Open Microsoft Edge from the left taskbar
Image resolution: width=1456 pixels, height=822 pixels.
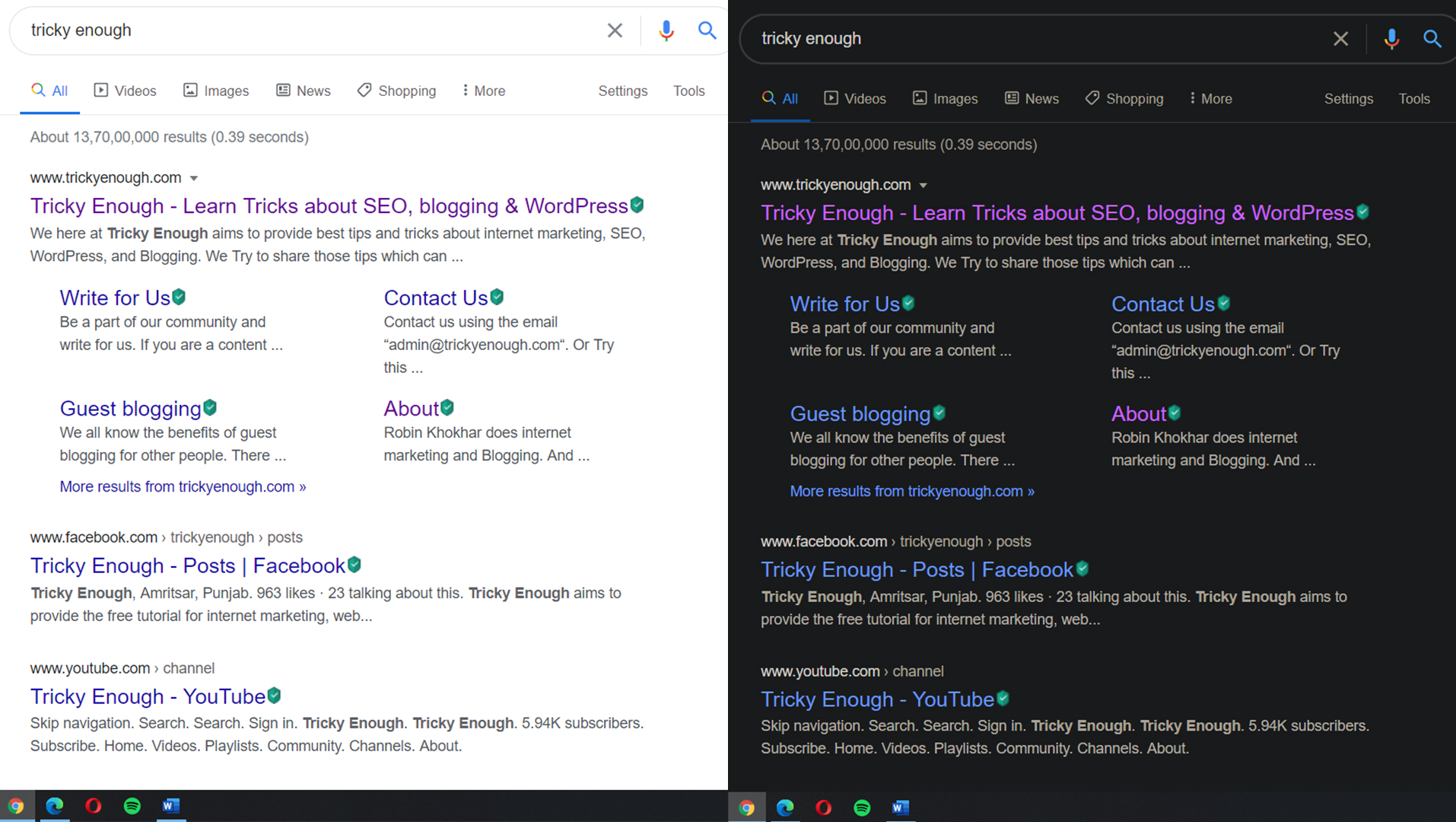(55, 806)
